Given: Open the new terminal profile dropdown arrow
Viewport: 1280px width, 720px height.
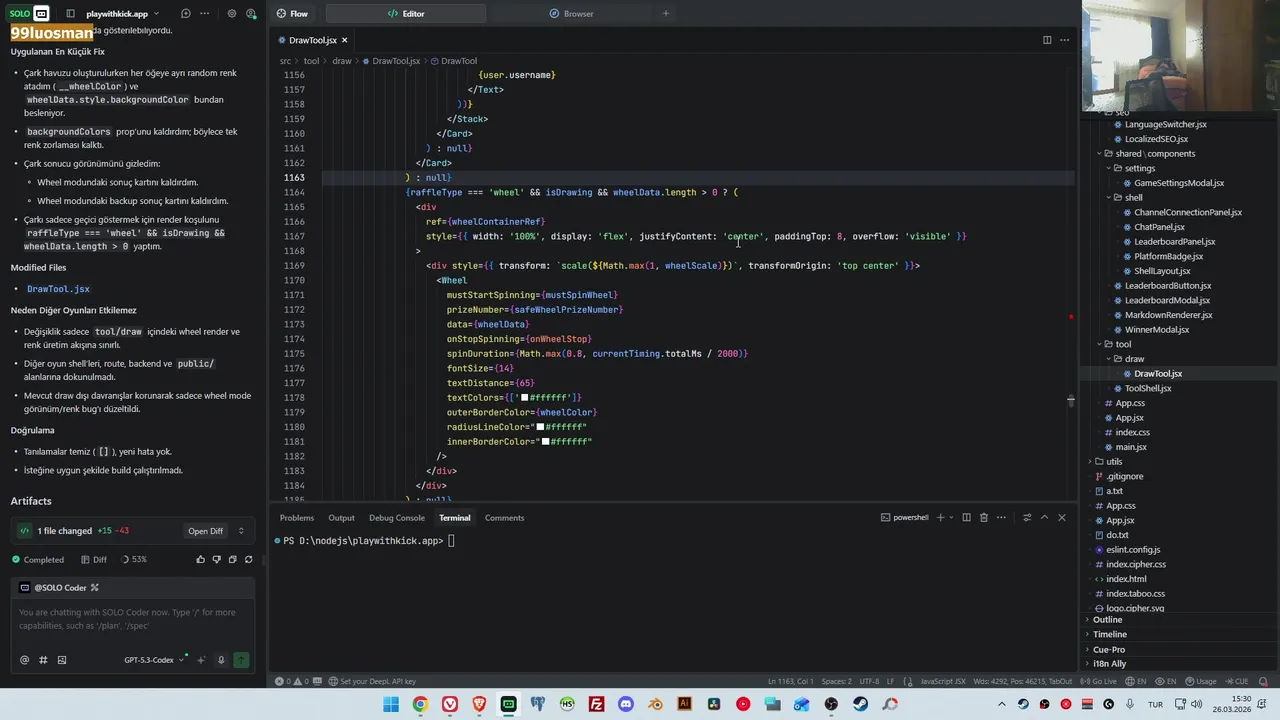Looking at the screenshot, I should (951, 518).
